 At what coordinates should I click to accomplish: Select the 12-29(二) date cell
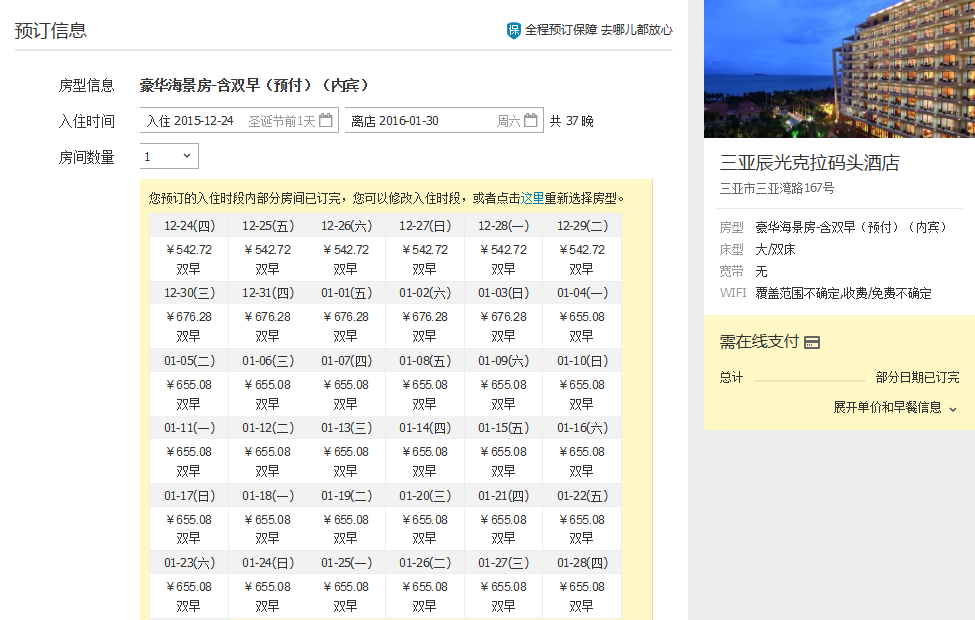click(x=583, y=226)
